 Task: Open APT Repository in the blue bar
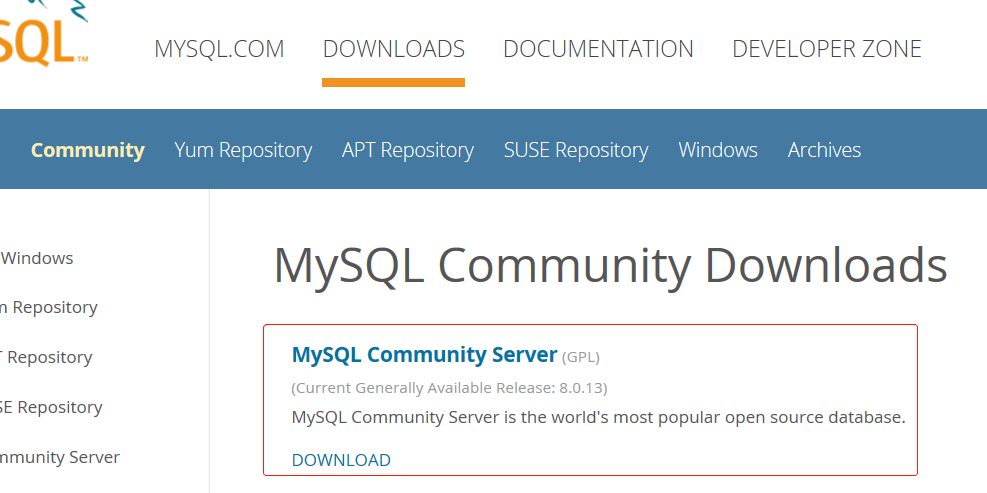pyautogui.click(x=408, y=150)
